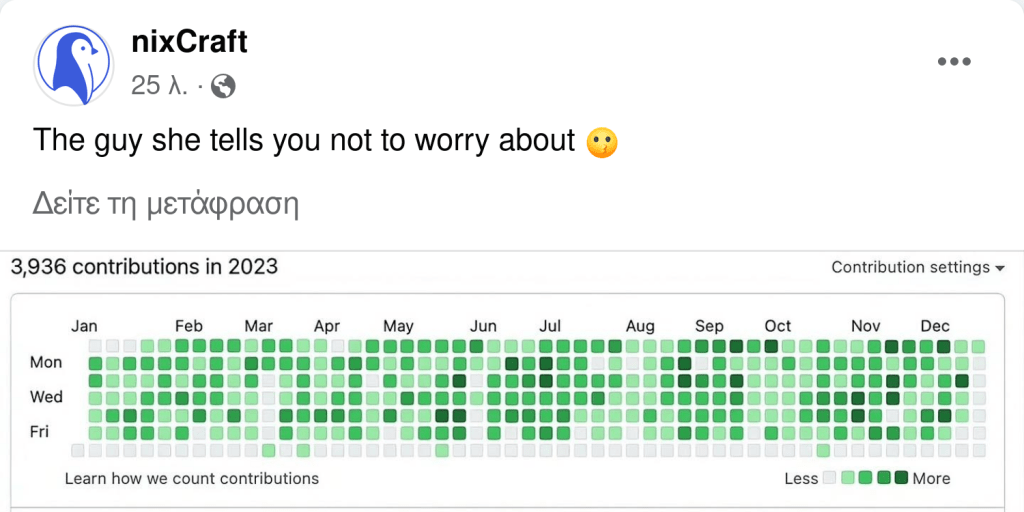This screenshot has height=512, width=1024.
Task: Click the Jan month label
Action: tap(84, 326)
